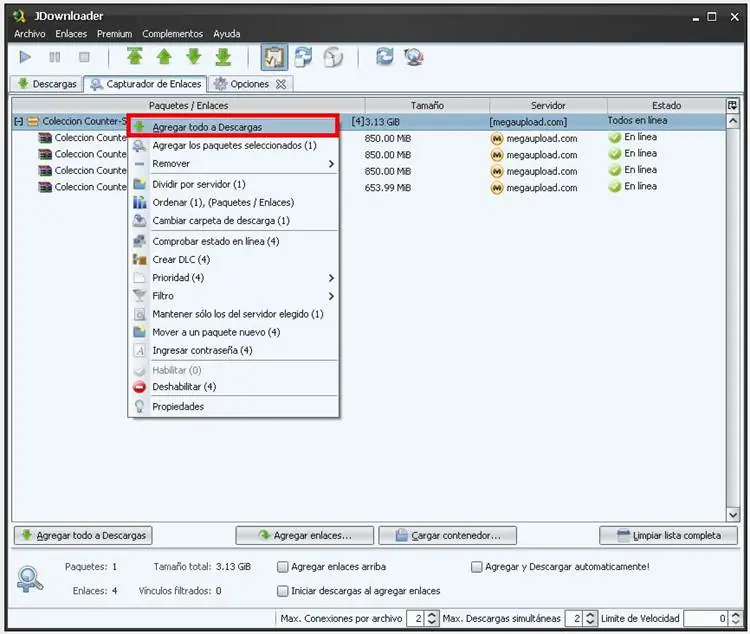Toggle clipboard monitoring icon in toolbar
Screen dimensions: 750x634
274,57
